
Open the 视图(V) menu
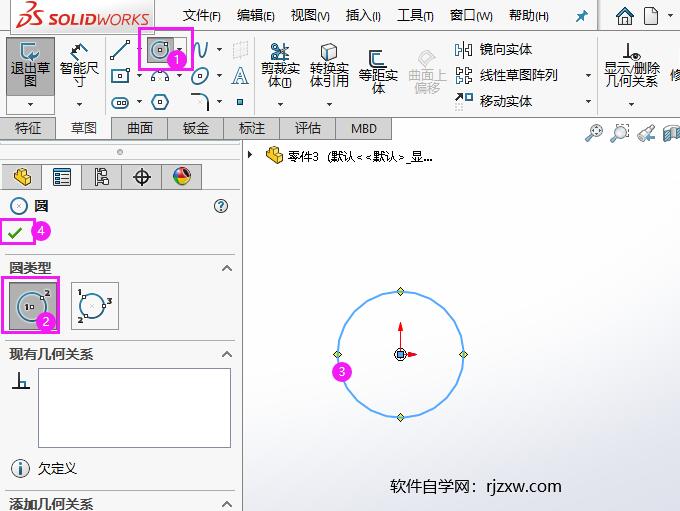coord(310,16)
